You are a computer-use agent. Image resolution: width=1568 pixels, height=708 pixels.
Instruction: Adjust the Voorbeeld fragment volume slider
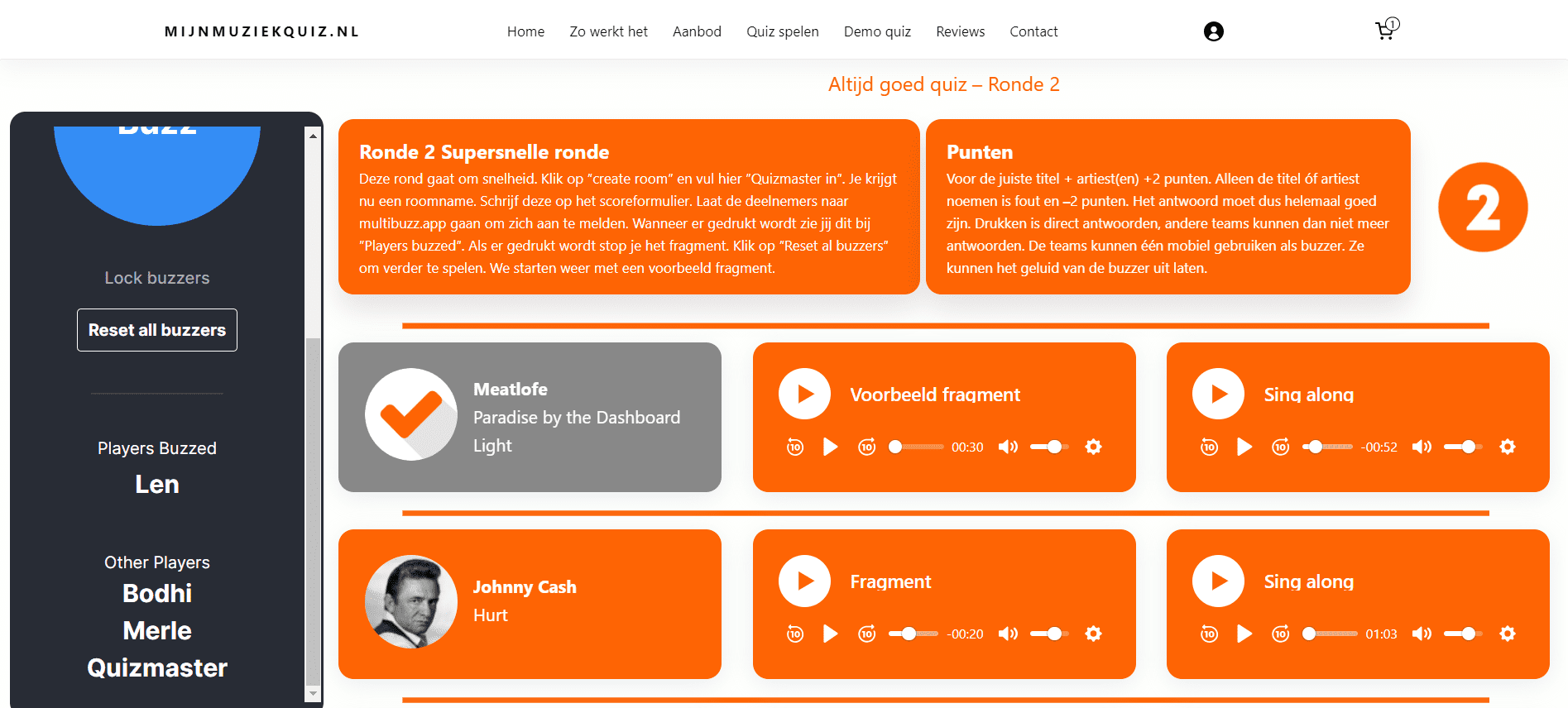(x=1049, y=447)
